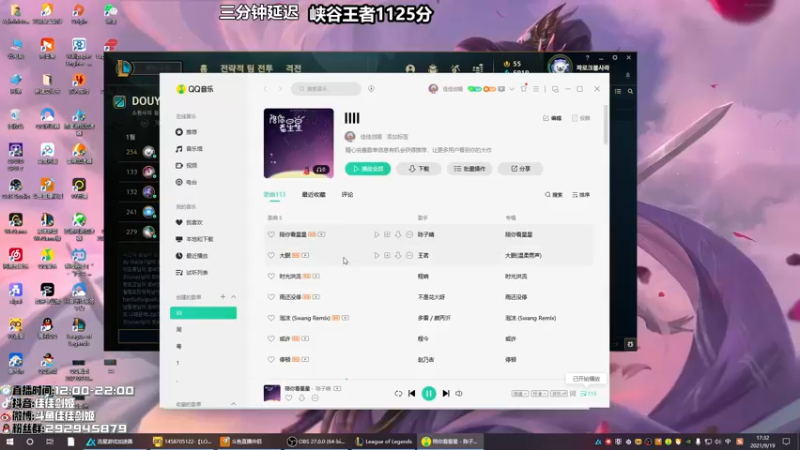The height and width of the screenshot is (450, 800).
Task: Open 视频 (Video) section in sidebar
Action: (186, 166)
